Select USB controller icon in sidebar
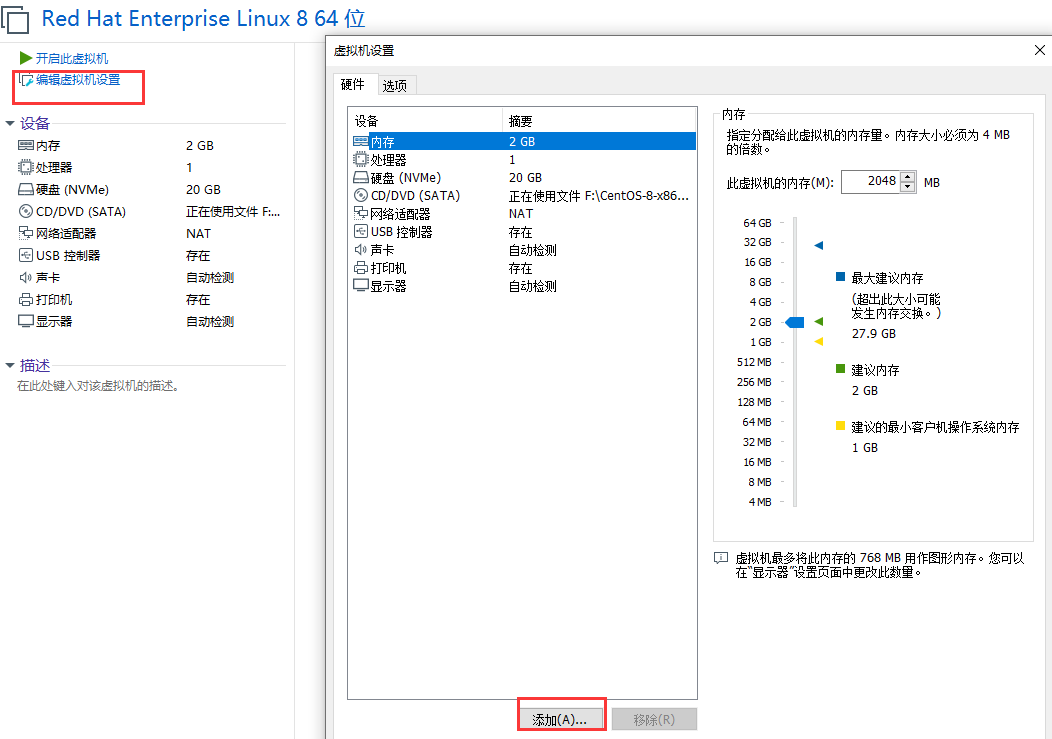 pyautogui.click(x=25, y=255)
